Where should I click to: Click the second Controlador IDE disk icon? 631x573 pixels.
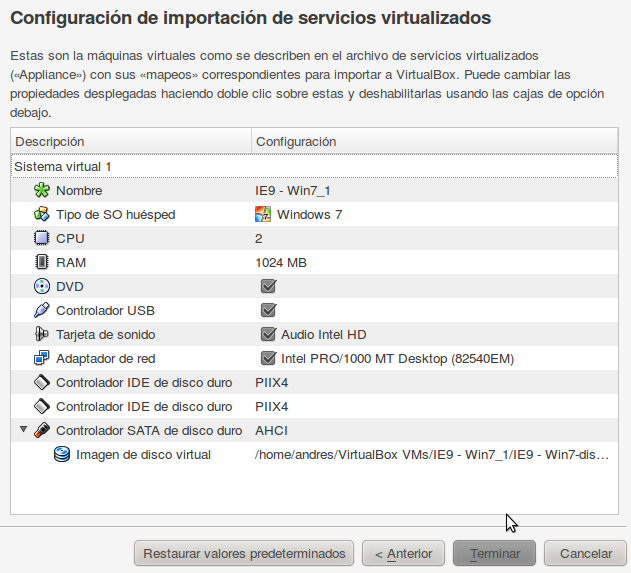42,406
